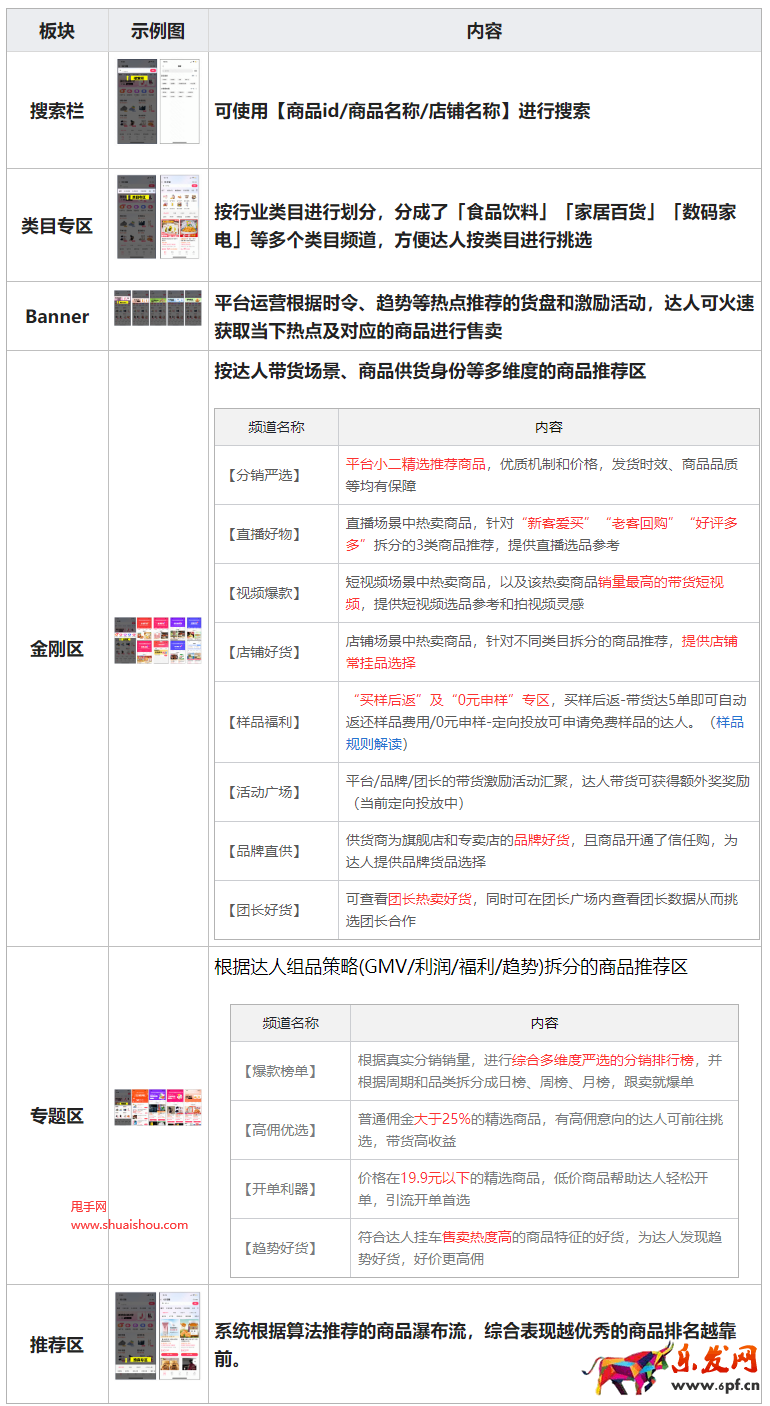
Task: Click heading 按达人带货场景、商品供货身份等多维度的商品推荐区
Action: [x=430, y=371]
